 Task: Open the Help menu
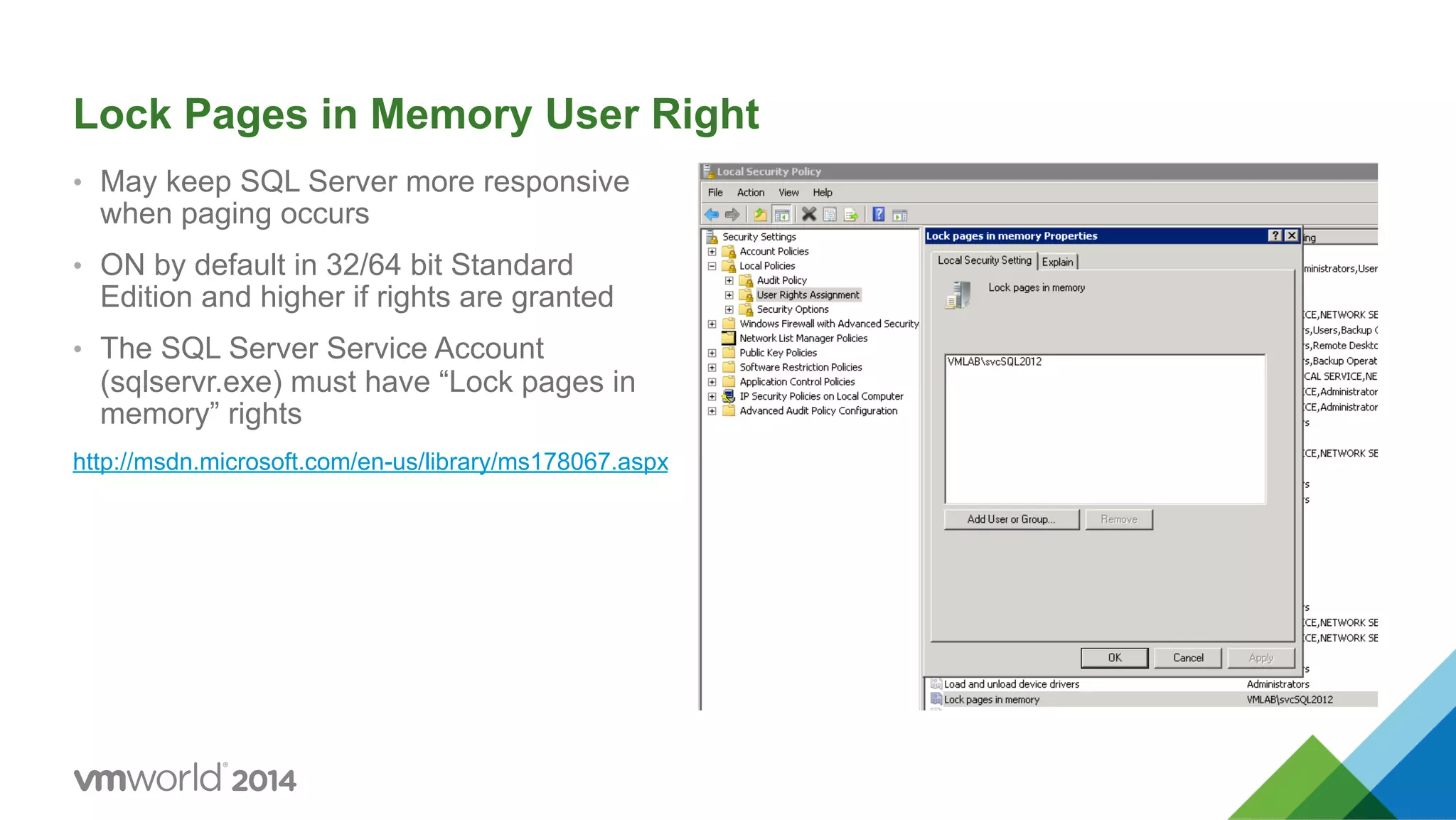point(823,192)
